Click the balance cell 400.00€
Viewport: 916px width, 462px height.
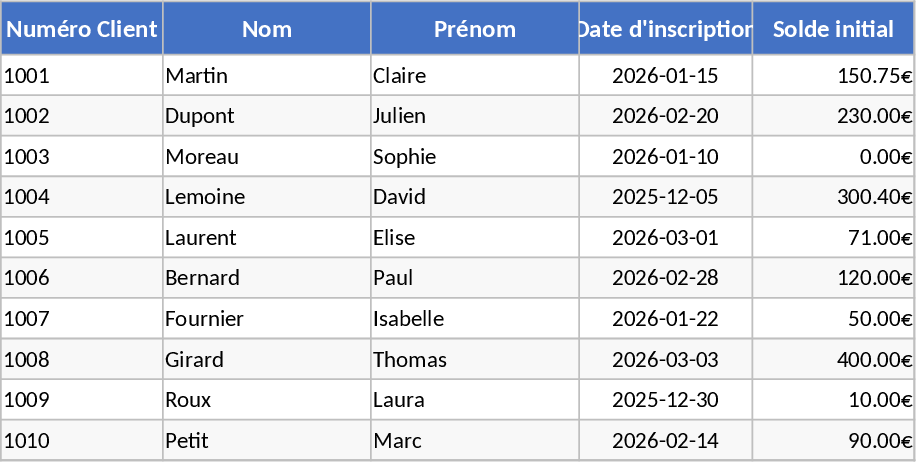point(833,360)
